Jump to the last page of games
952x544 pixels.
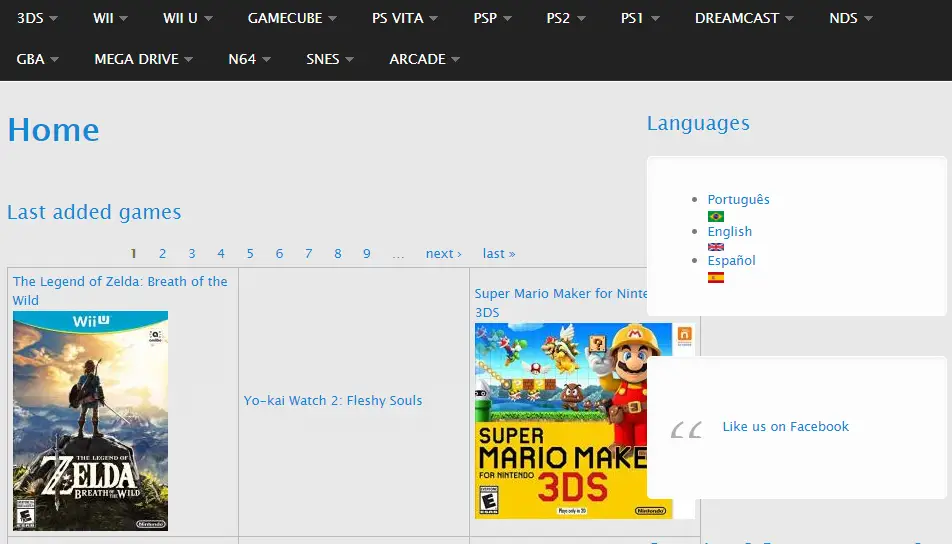(x=499, y=254)
